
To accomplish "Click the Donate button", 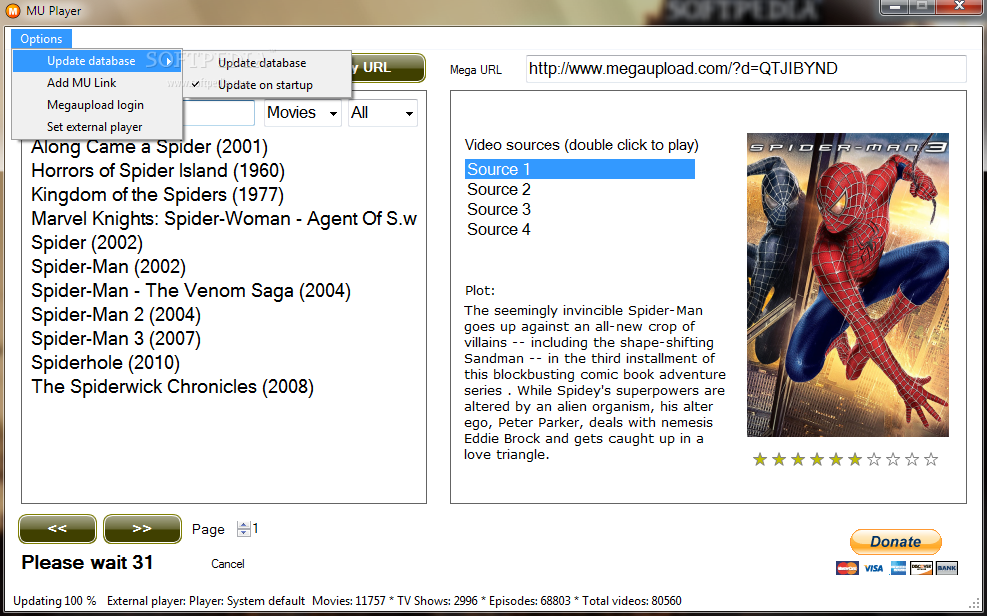I will point(896,542).
